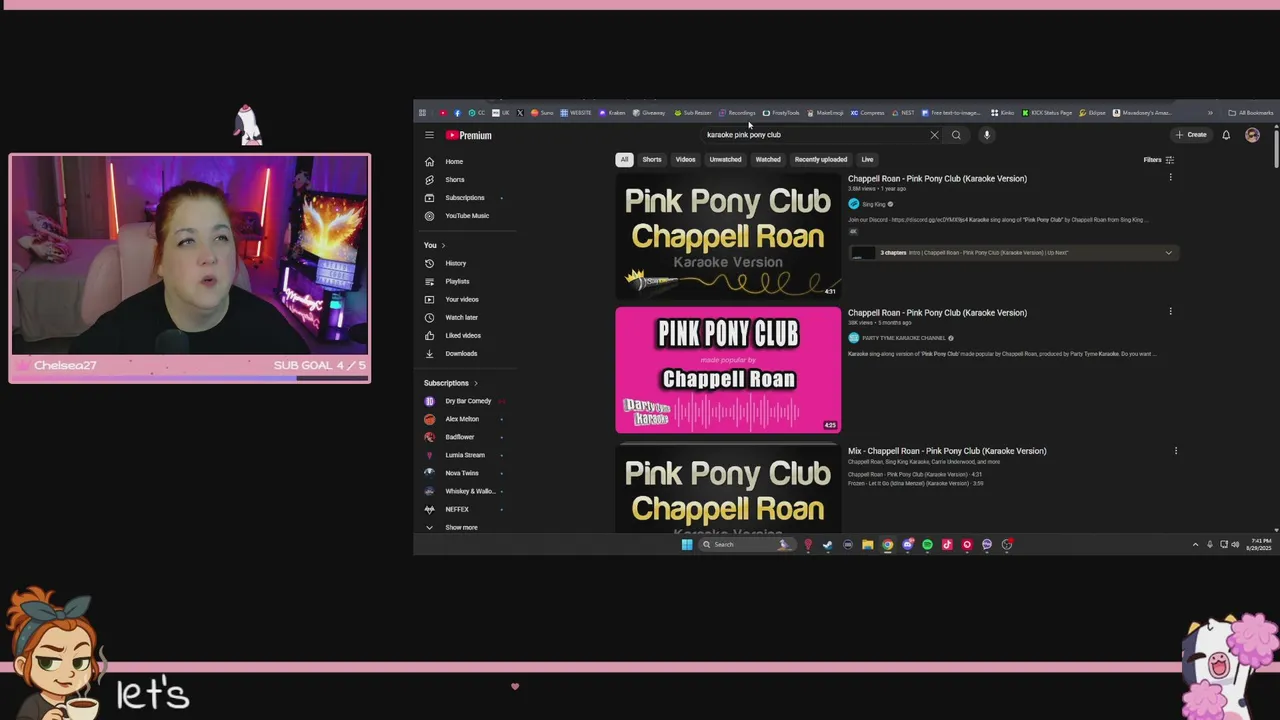This screenshot has width=1280, height=720.
Task: Open the Giveaway bookmark
Action: 649,113
